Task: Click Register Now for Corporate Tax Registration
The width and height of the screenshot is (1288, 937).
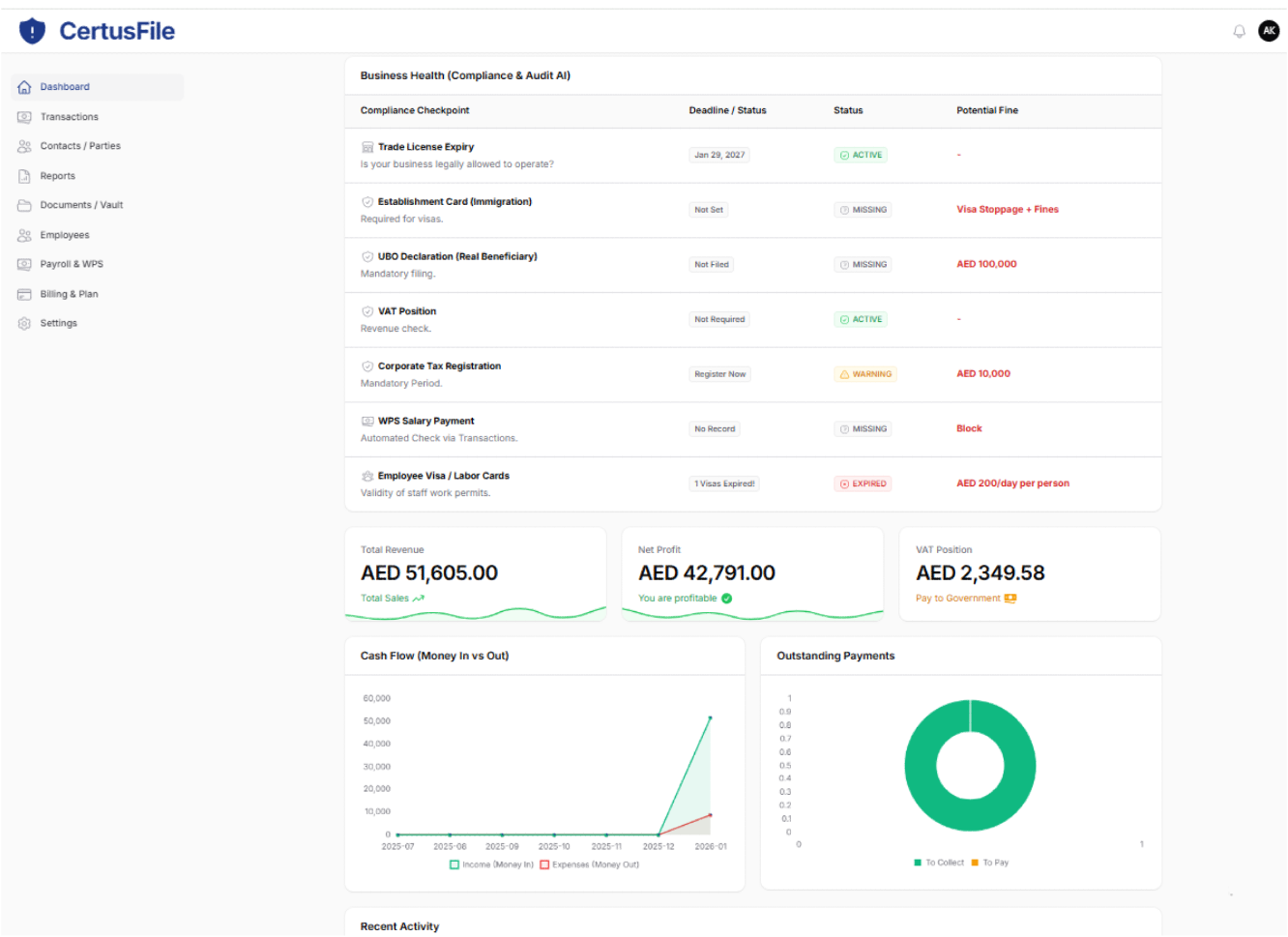Action: (x=719, y=373)
